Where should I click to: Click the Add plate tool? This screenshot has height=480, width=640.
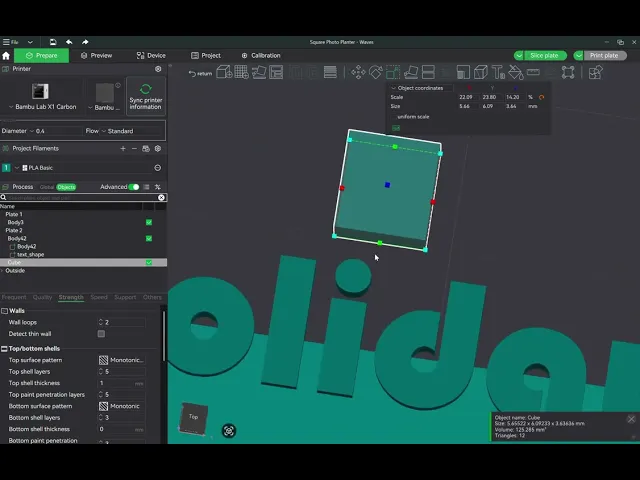point(241,72)
